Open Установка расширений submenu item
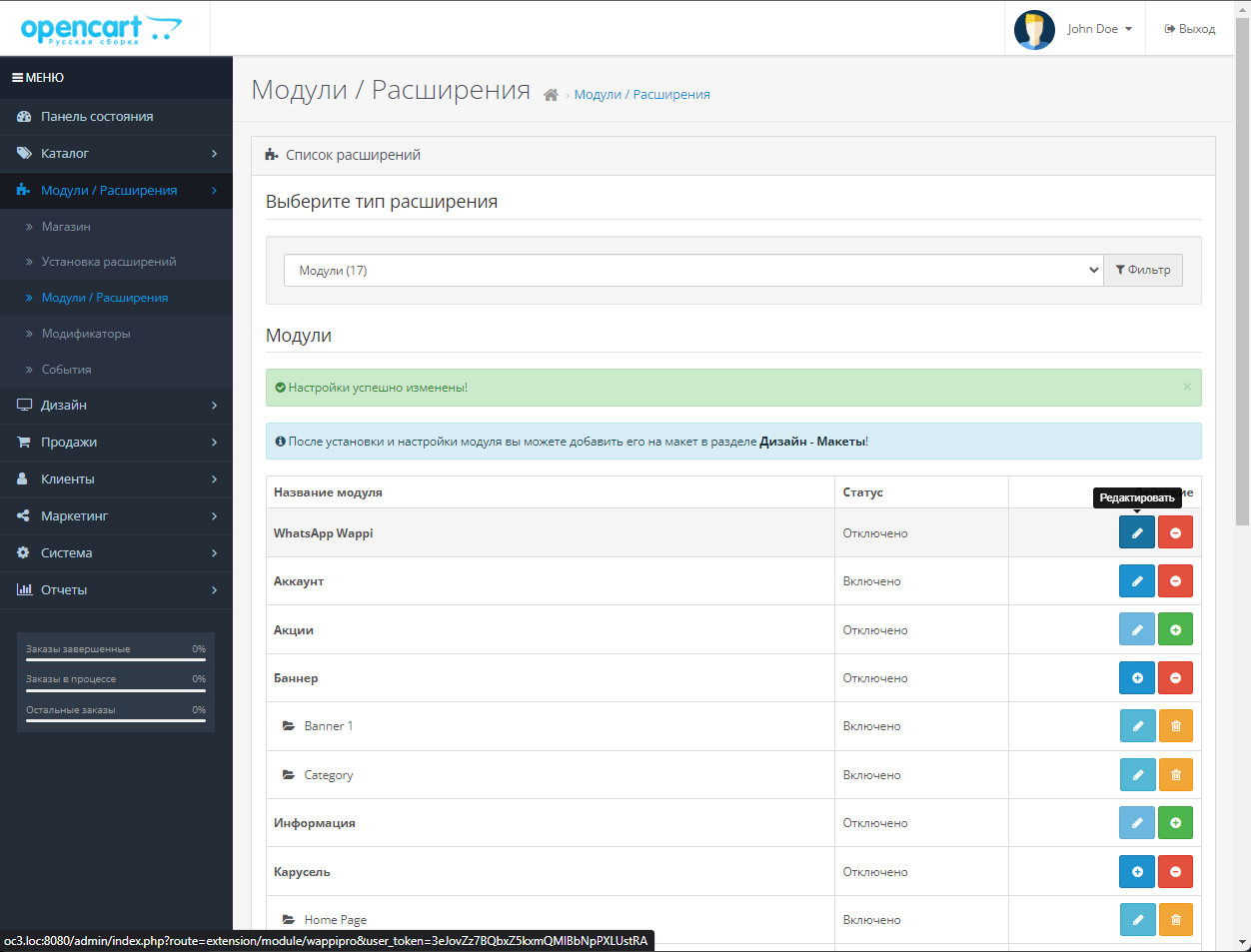This screenshot has height=952, width=1251. coord(108,262)
